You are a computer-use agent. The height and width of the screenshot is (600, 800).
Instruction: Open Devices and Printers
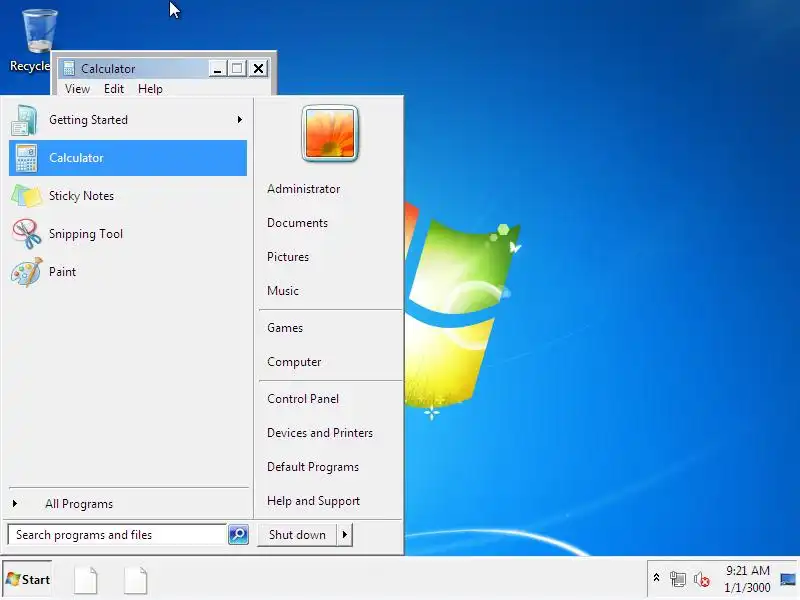point(320,433)
